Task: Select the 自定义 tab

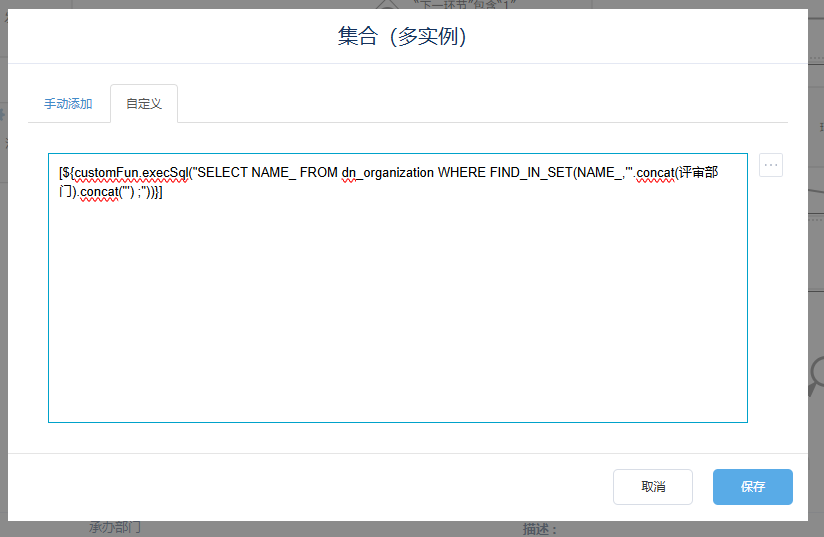Action: pos(144,104)
